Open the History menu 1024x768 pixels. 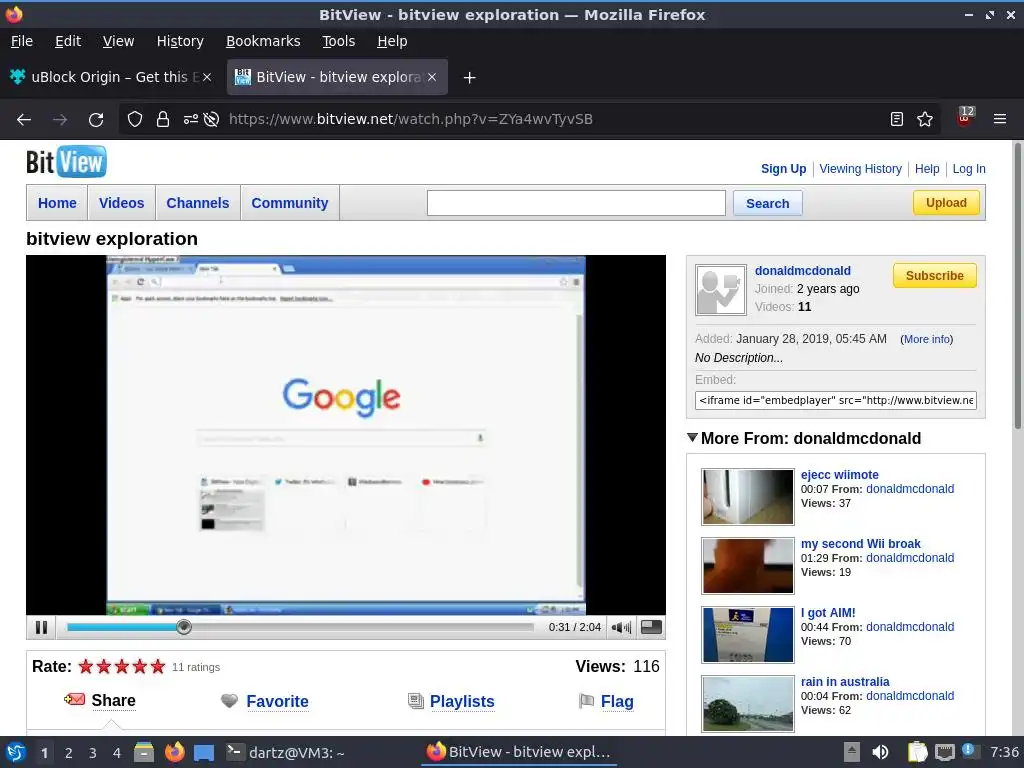180,41
